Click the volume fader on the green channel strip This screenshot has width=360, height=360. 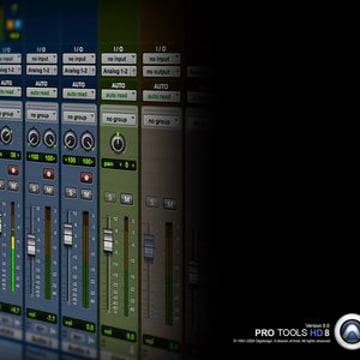click(x=108, y=240)
